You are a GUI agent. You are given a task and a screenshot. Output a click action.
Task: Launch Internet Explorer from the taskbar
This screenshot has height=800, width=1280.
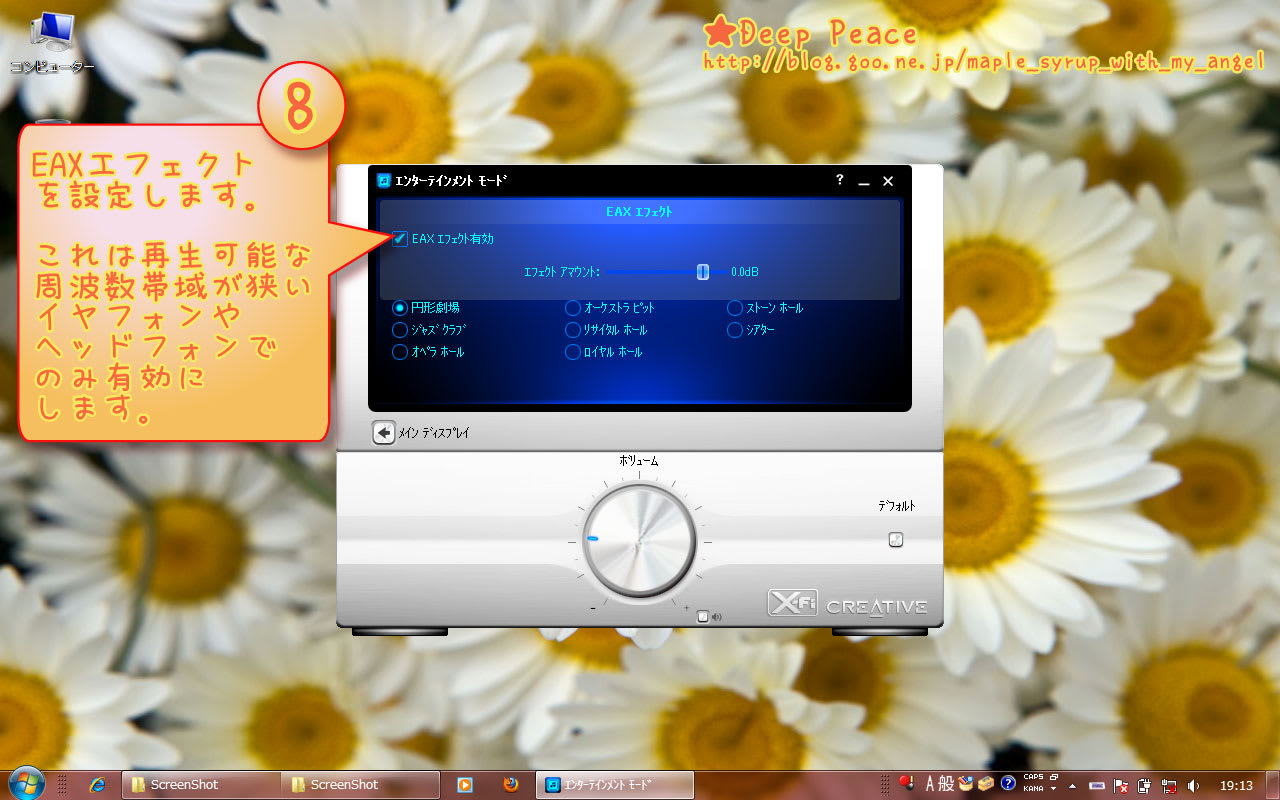click(x=97, y=784)
